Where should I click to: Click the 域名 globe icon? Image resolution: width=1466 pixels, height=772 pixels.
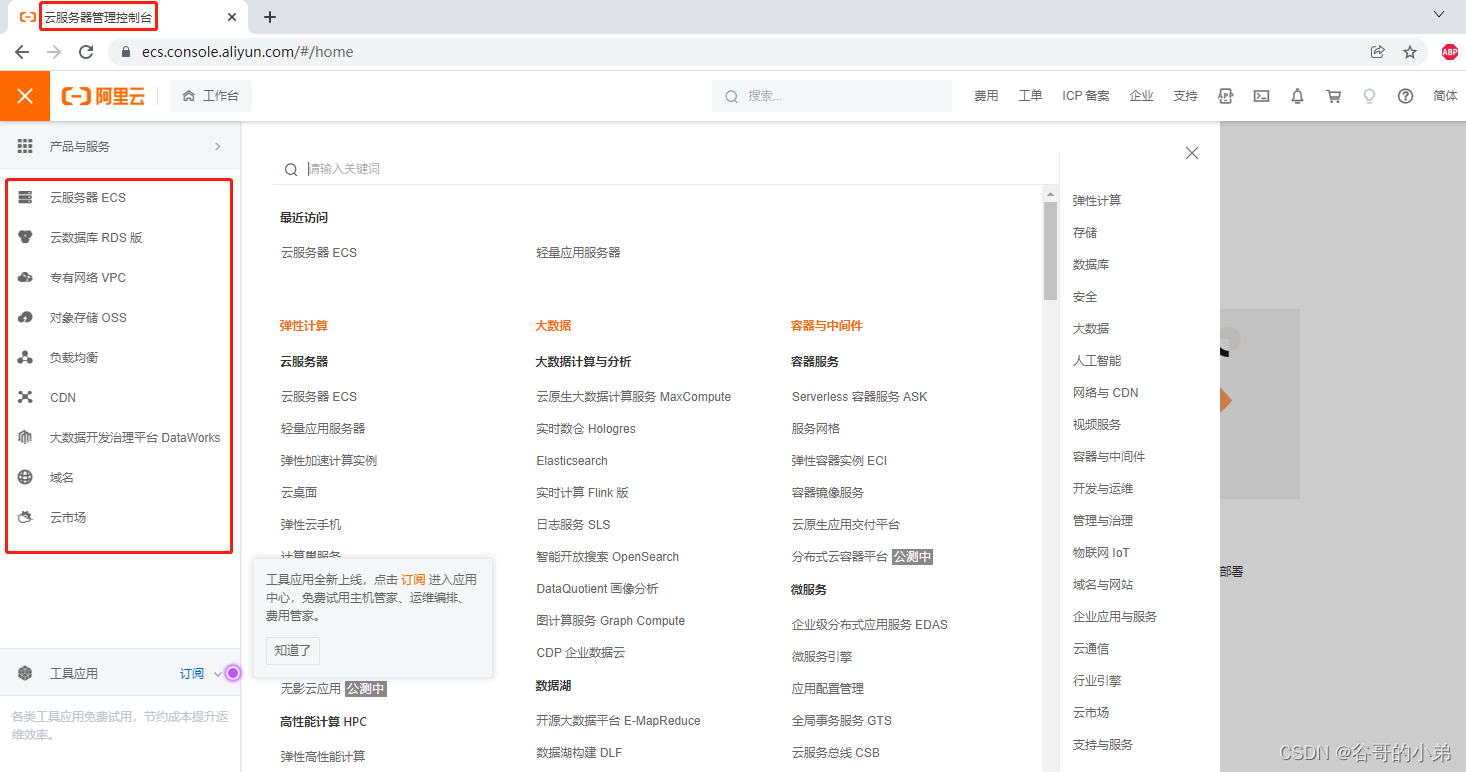click(26, 477)
